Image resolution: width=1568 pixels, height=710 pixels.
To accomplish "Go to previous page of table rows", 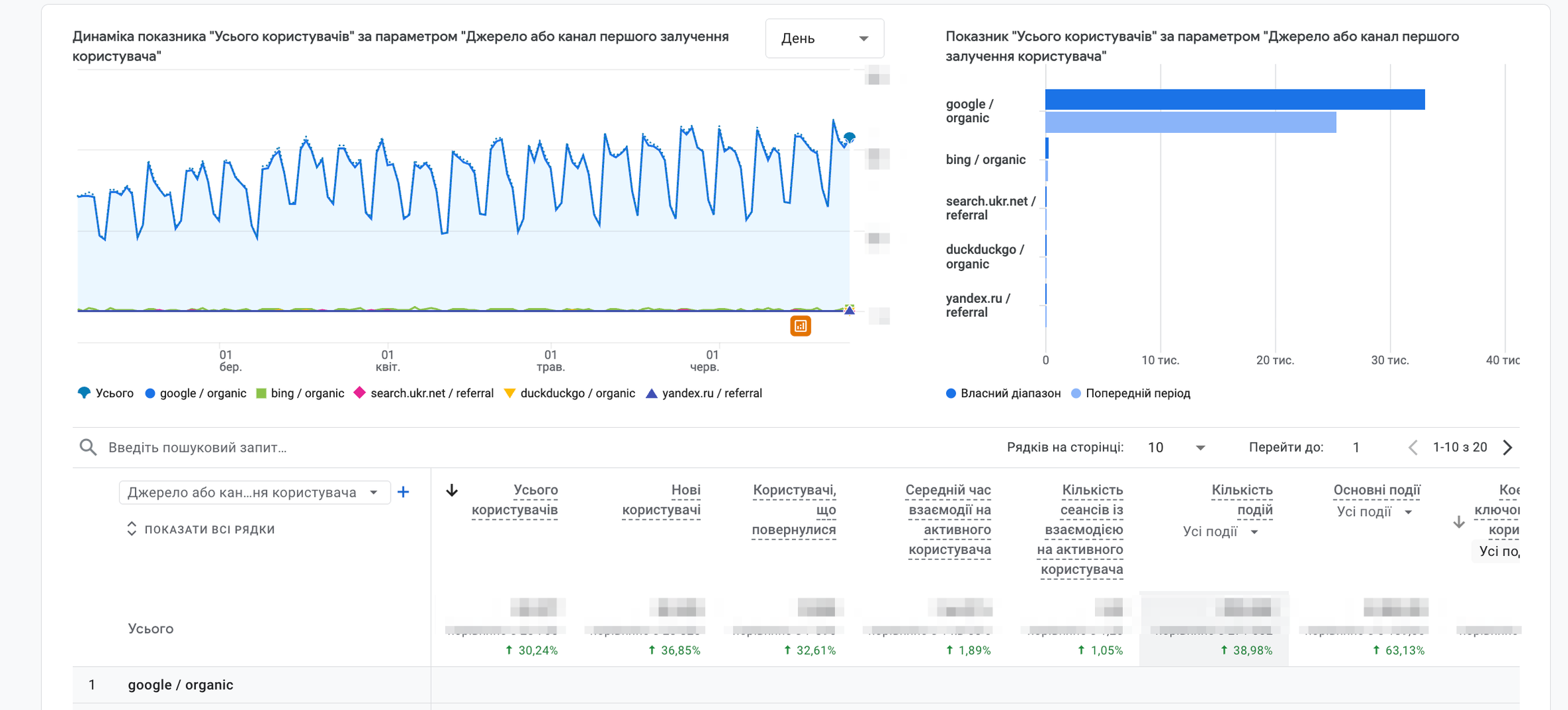I will (1413, 448).
